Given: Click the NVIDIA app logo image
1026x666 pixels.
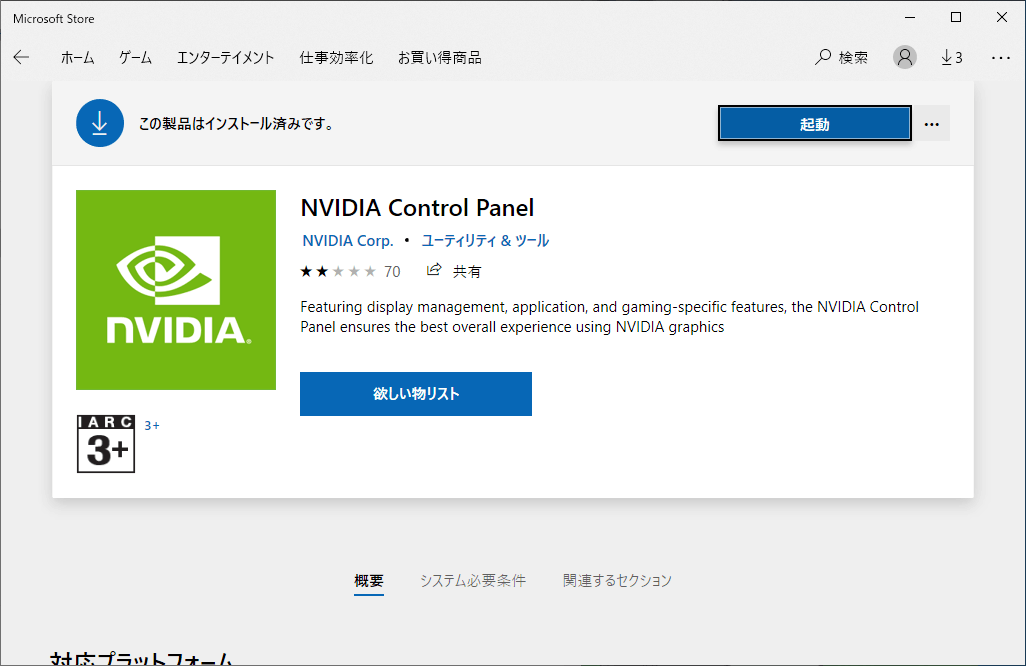Looking at the screenshot, I should (176, 290).
